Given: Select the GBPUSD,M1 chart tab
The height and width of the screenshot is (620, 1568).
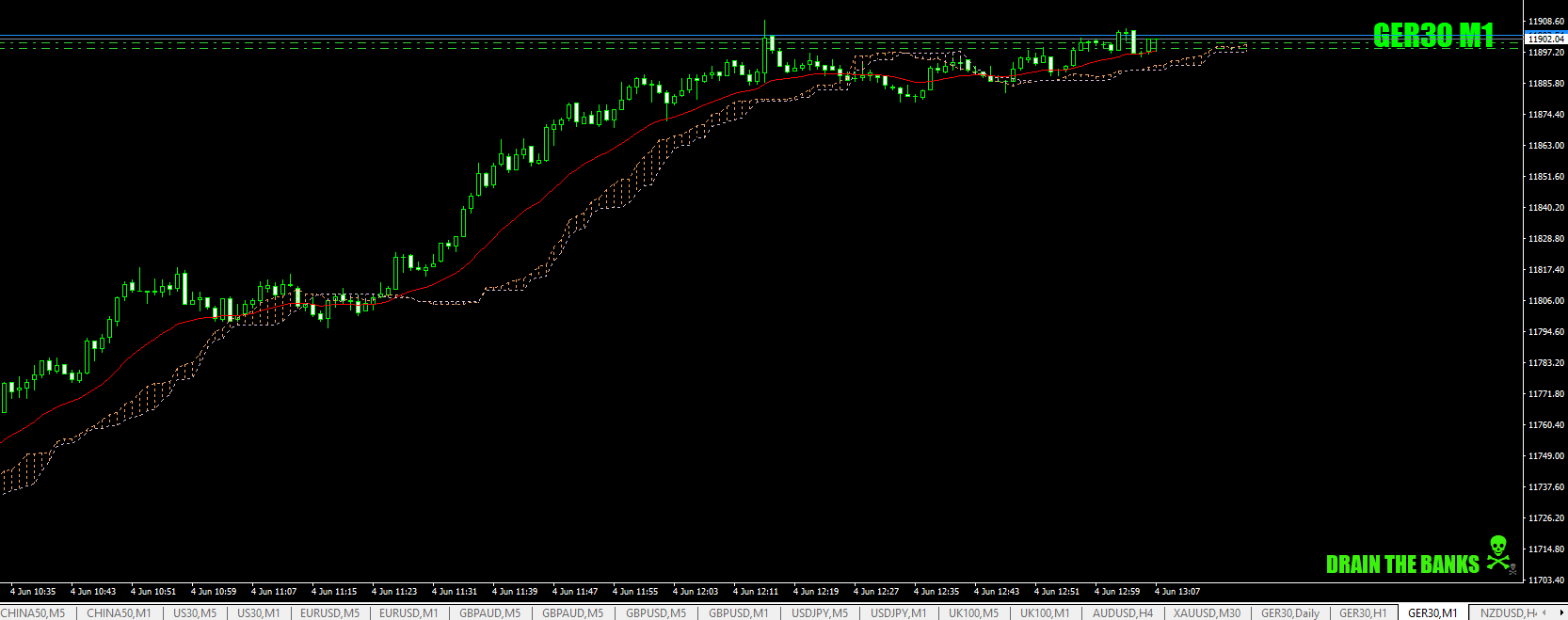Looking at the screenshot, I should click(x=739, y=612).
